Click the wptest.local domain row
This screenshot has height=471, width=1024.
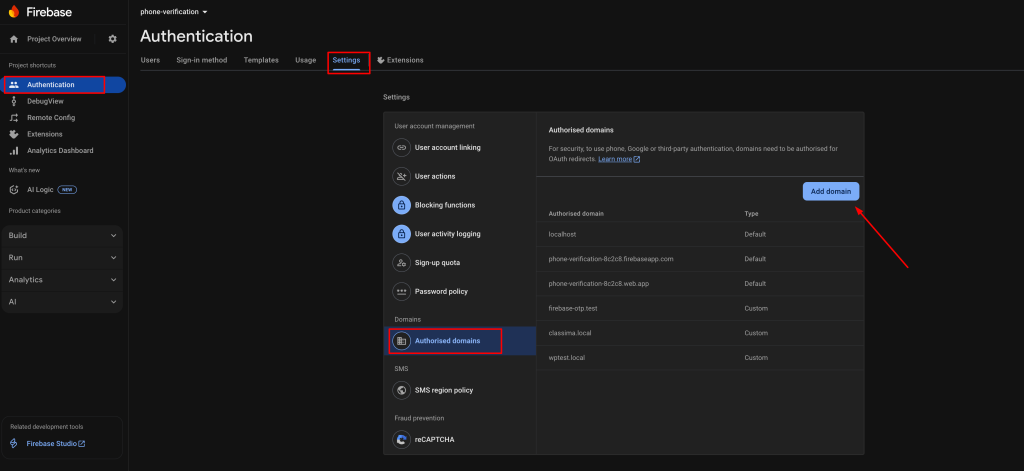pos(700,358)
